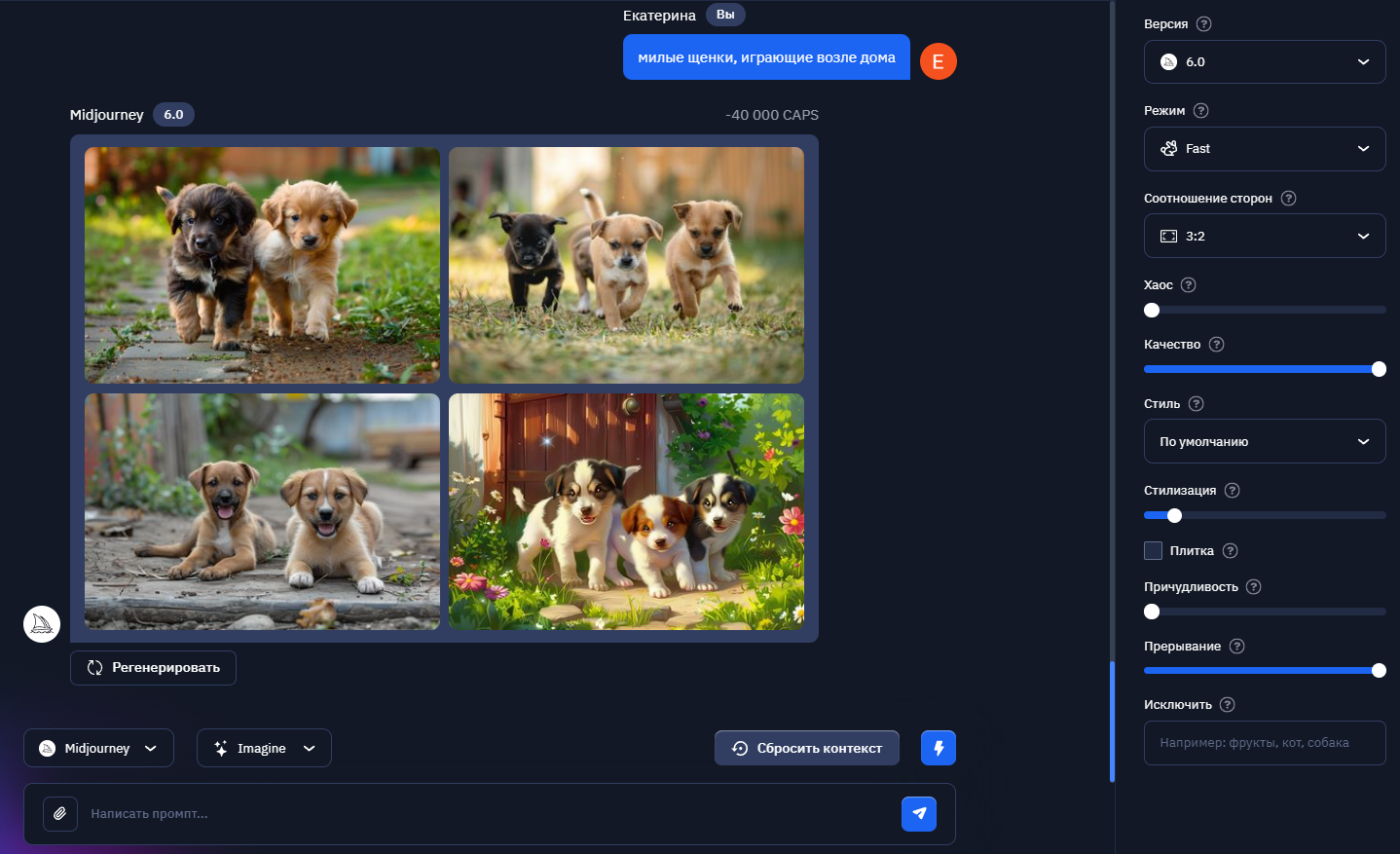This screenshot has width=1400, height=854.
Task: Open the Imagine mode dropdown
Action: point(264,748)
